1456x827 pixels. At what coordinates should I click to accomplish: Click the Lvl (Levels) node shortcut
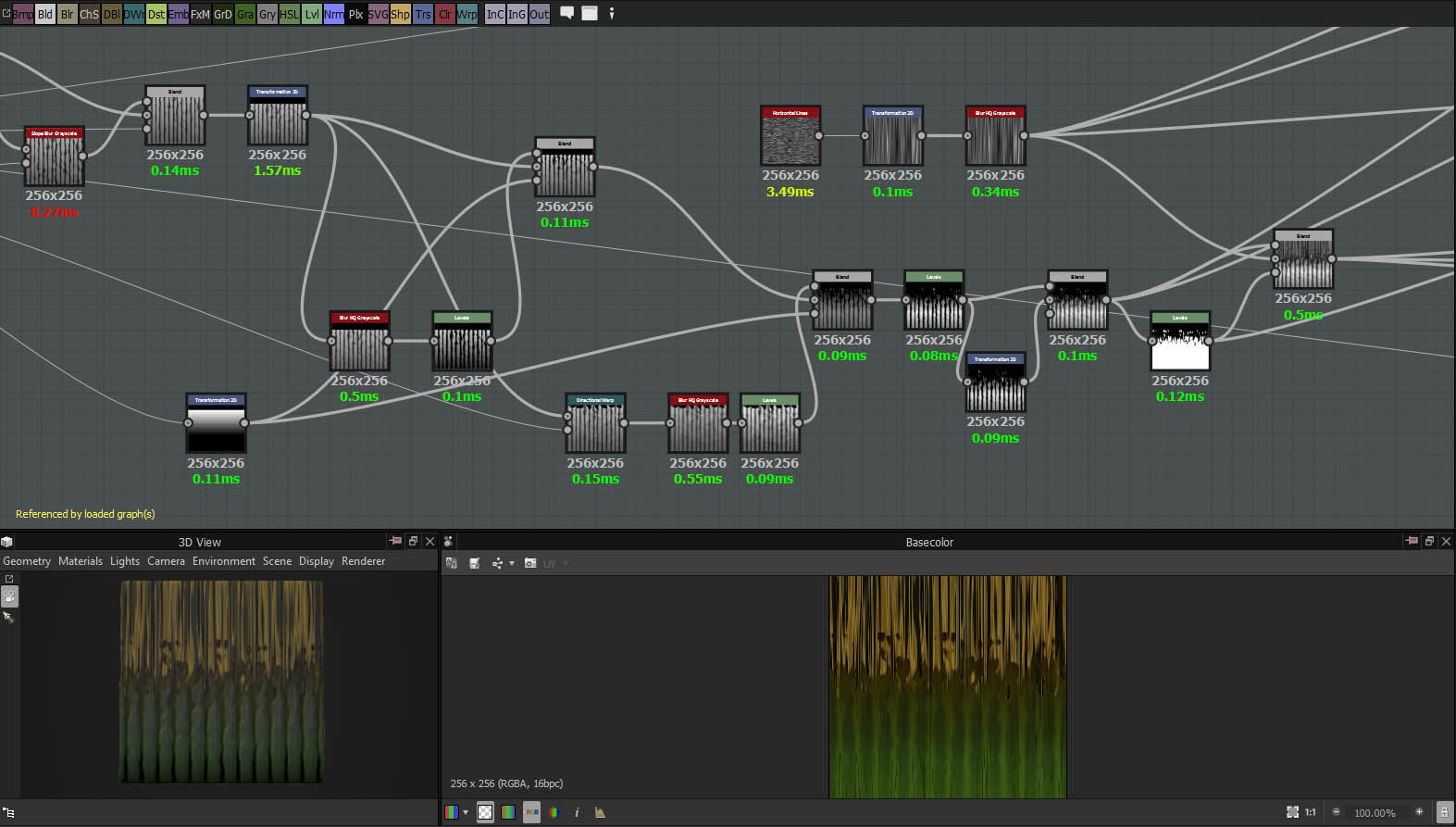pos(312,14)
